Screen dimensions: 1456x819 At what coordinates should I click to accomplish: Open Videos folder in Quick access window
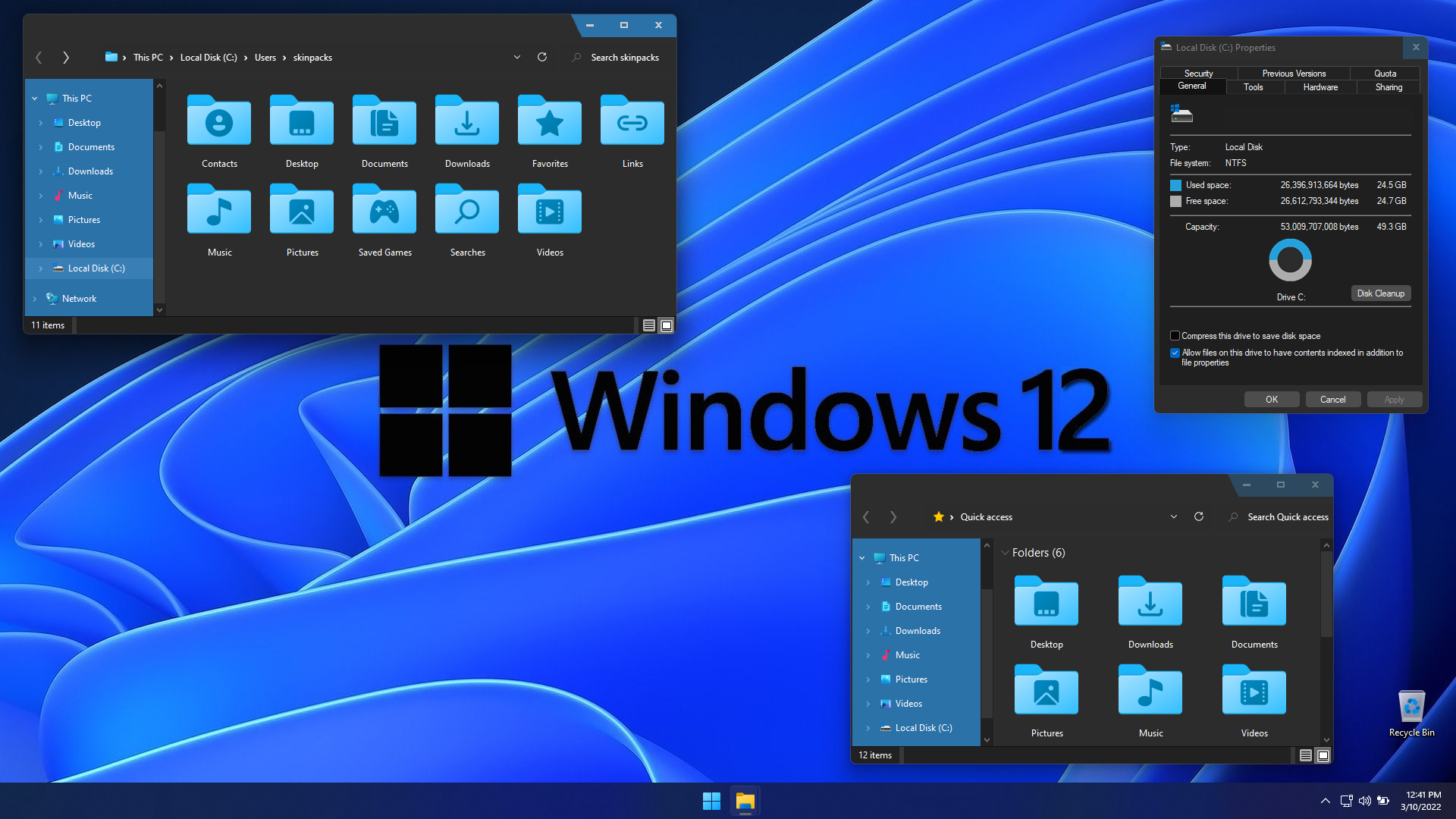(1254, 700)
